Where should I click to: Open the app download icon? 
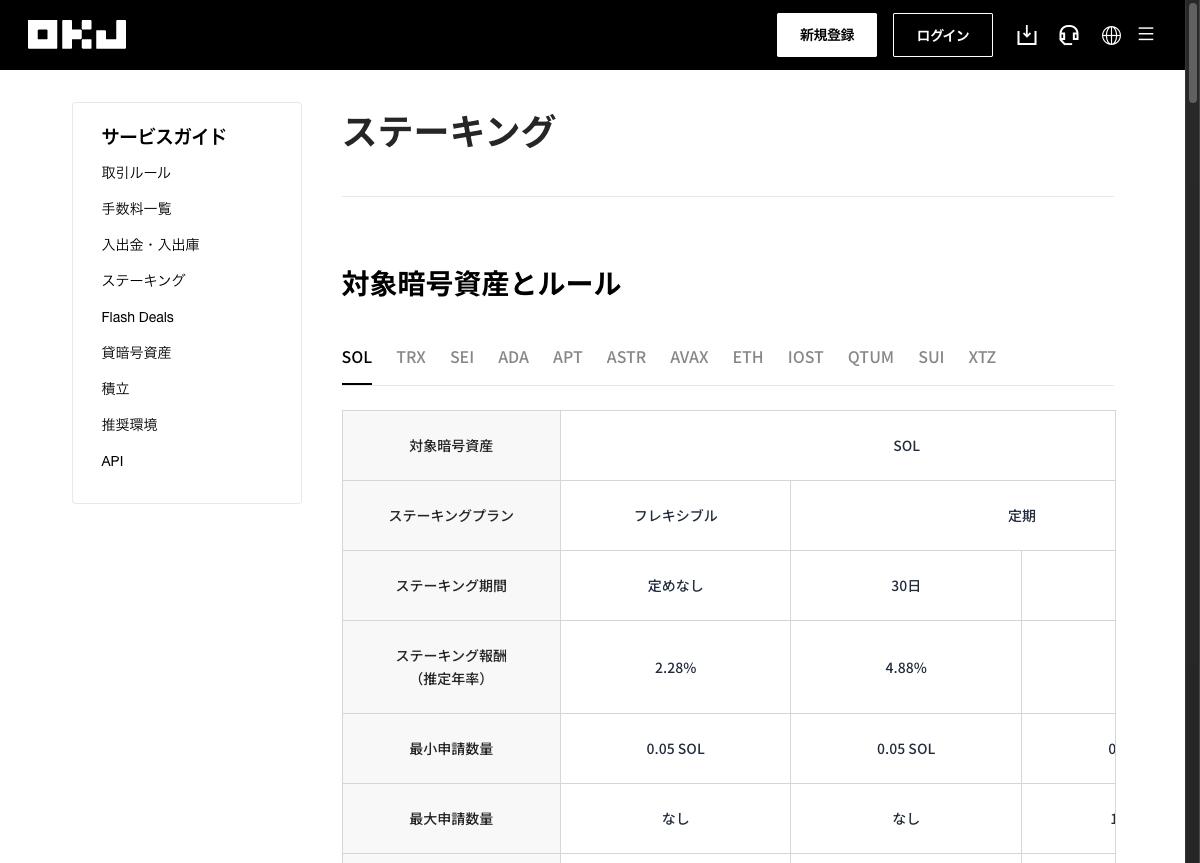coord(1027,35)
